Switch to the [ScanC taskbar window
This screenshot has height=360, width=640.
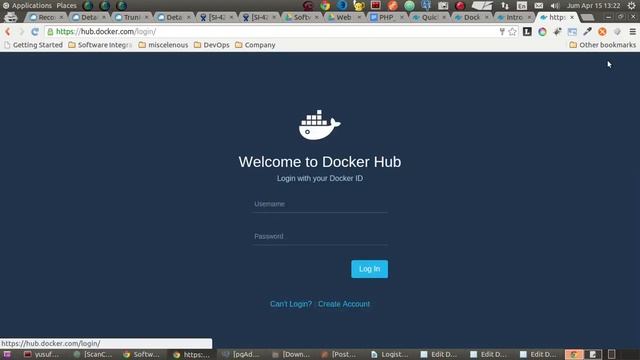(x=92, y=354)
